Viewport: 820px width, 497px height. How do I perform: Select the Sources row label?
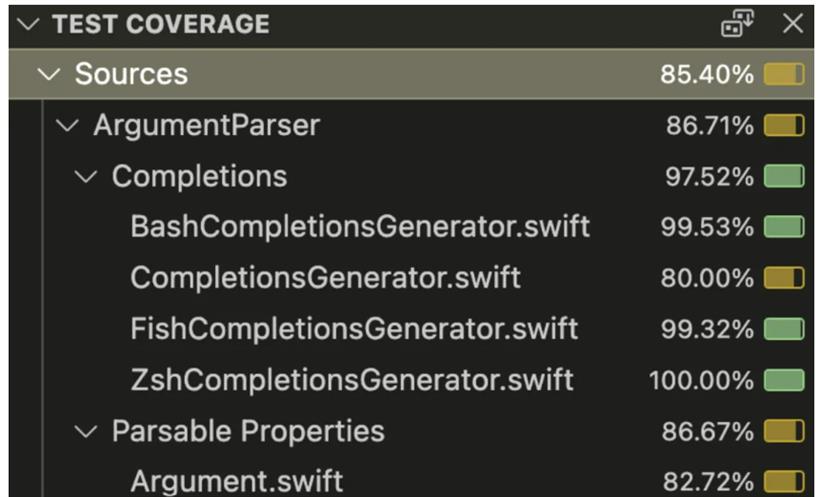point(131,74)
